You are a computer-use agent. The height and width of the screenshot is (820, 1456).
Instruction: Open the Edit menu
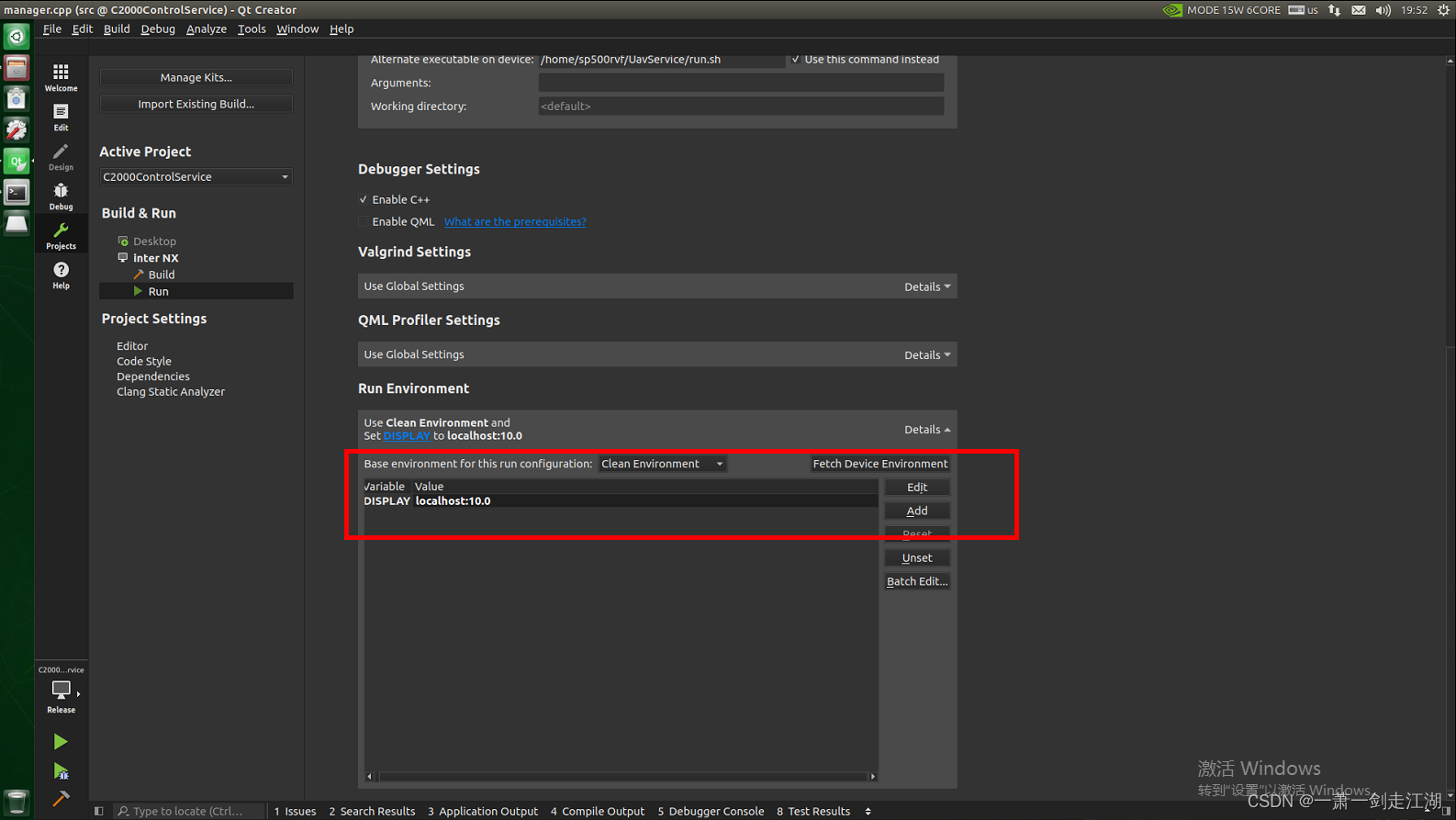(x=83, y=28)
